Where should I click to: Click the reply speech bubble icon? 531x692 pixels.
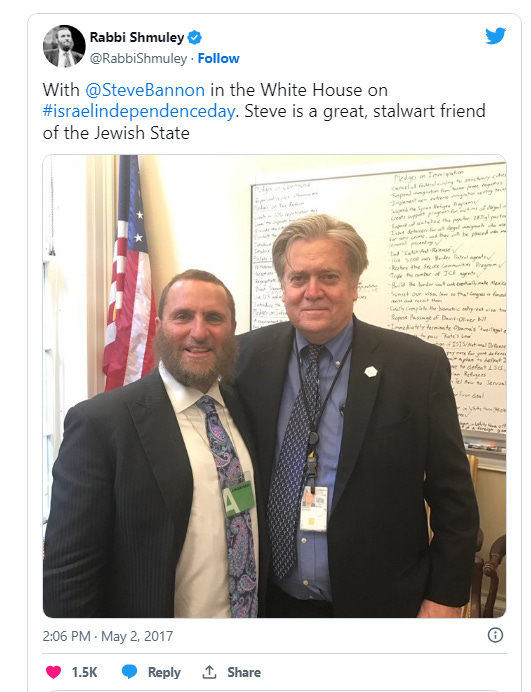click(129, 672)
